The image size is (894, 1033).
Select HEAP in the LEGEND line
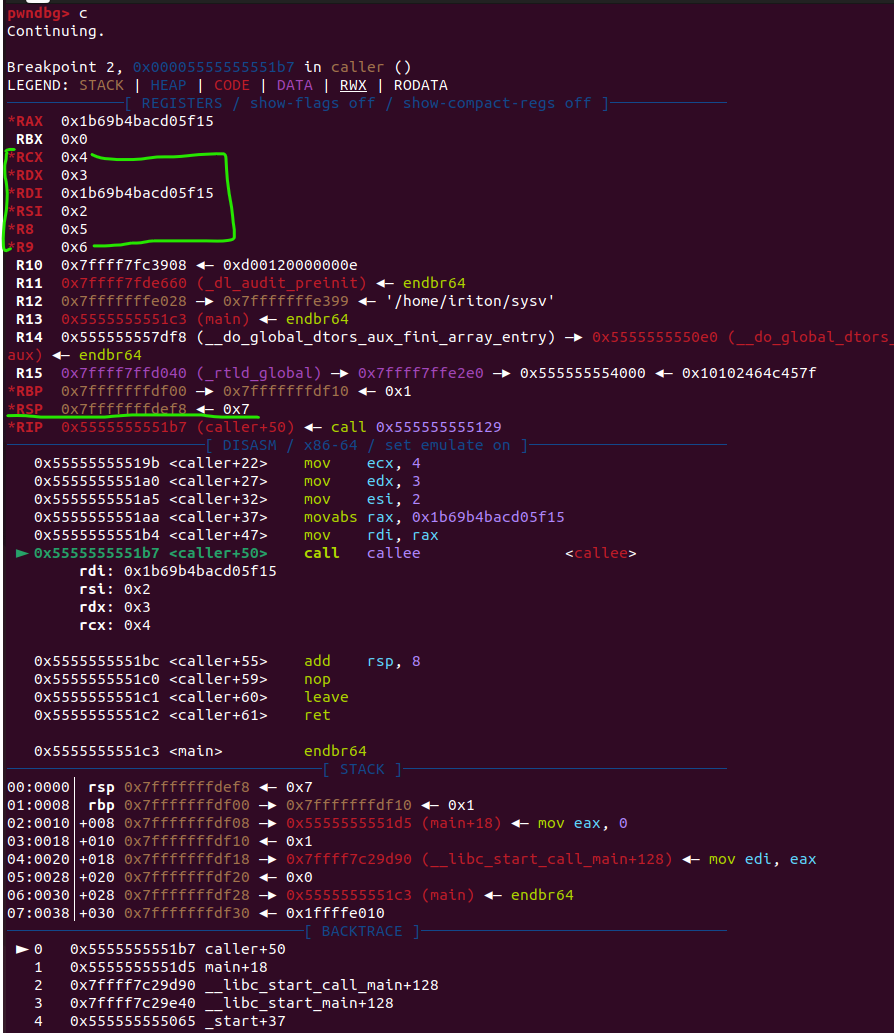point(168,85)
